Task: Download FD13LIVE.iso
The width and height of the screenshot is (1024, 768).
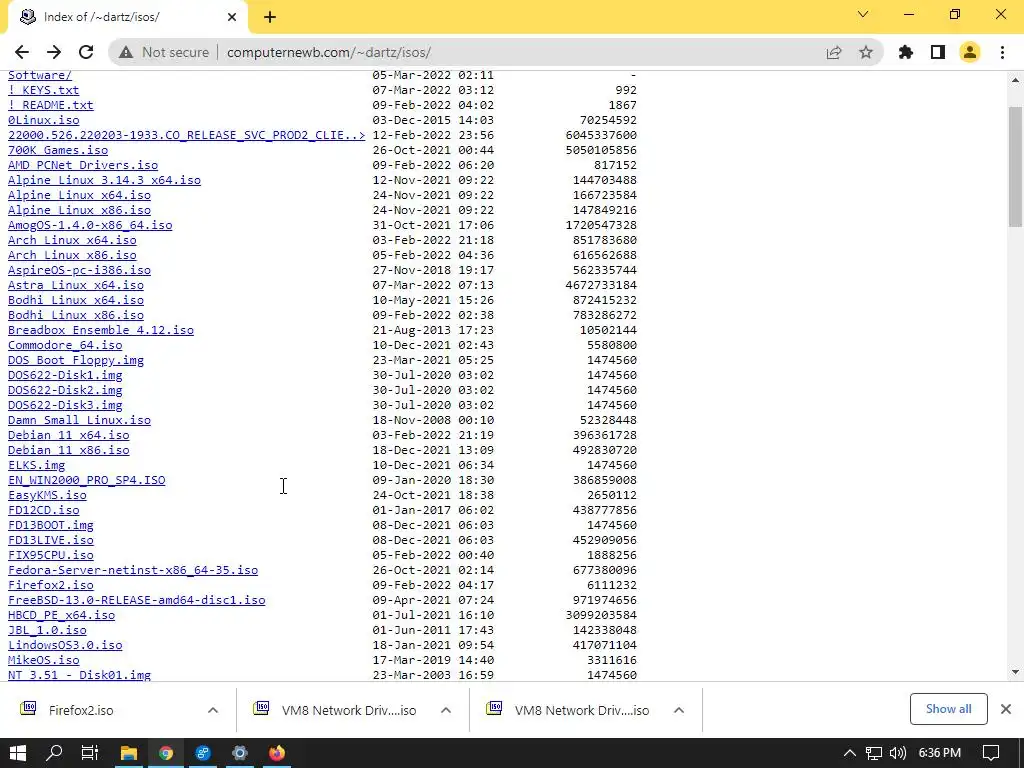Action: point(51,541)
